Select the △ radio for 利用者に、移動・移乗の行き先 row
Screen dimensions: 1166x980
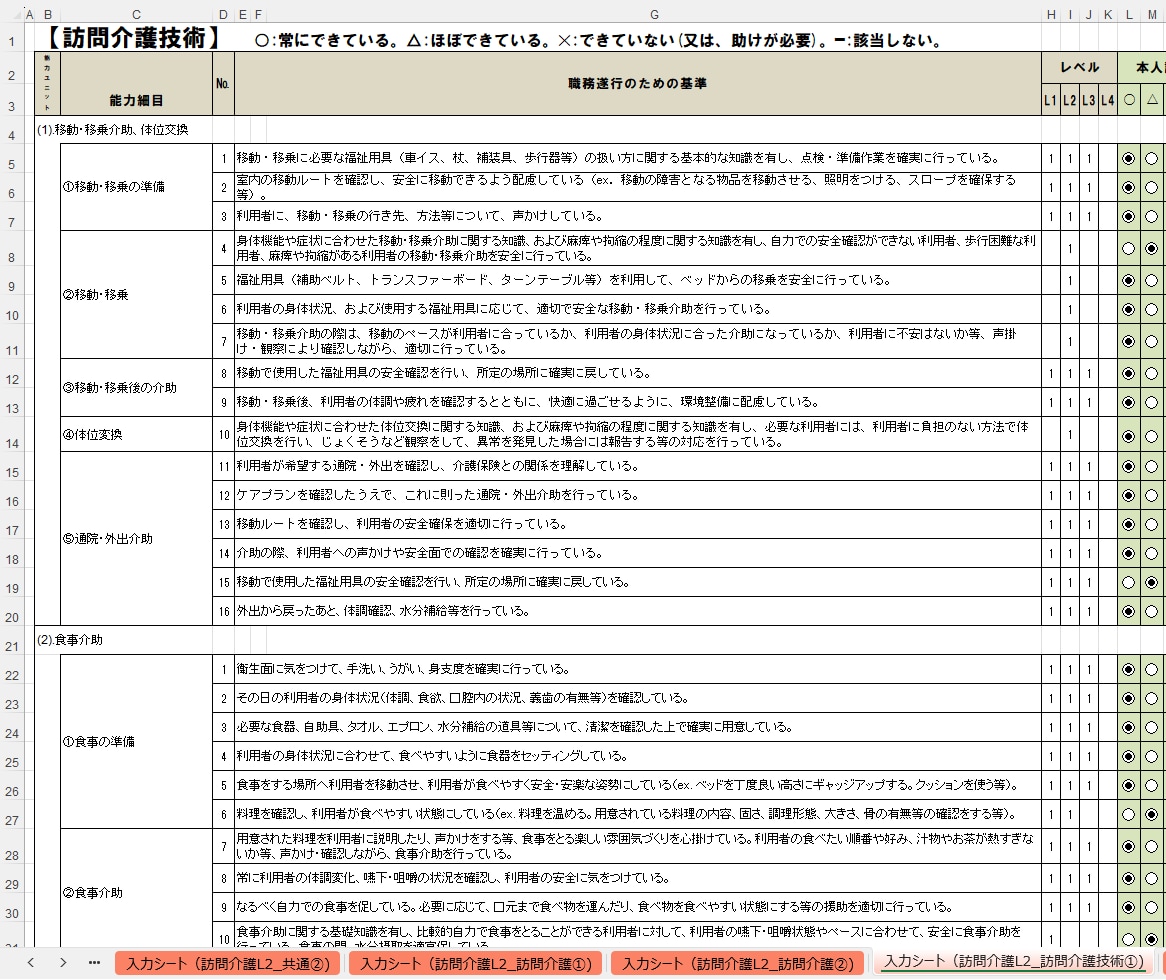coord(1151,216)
